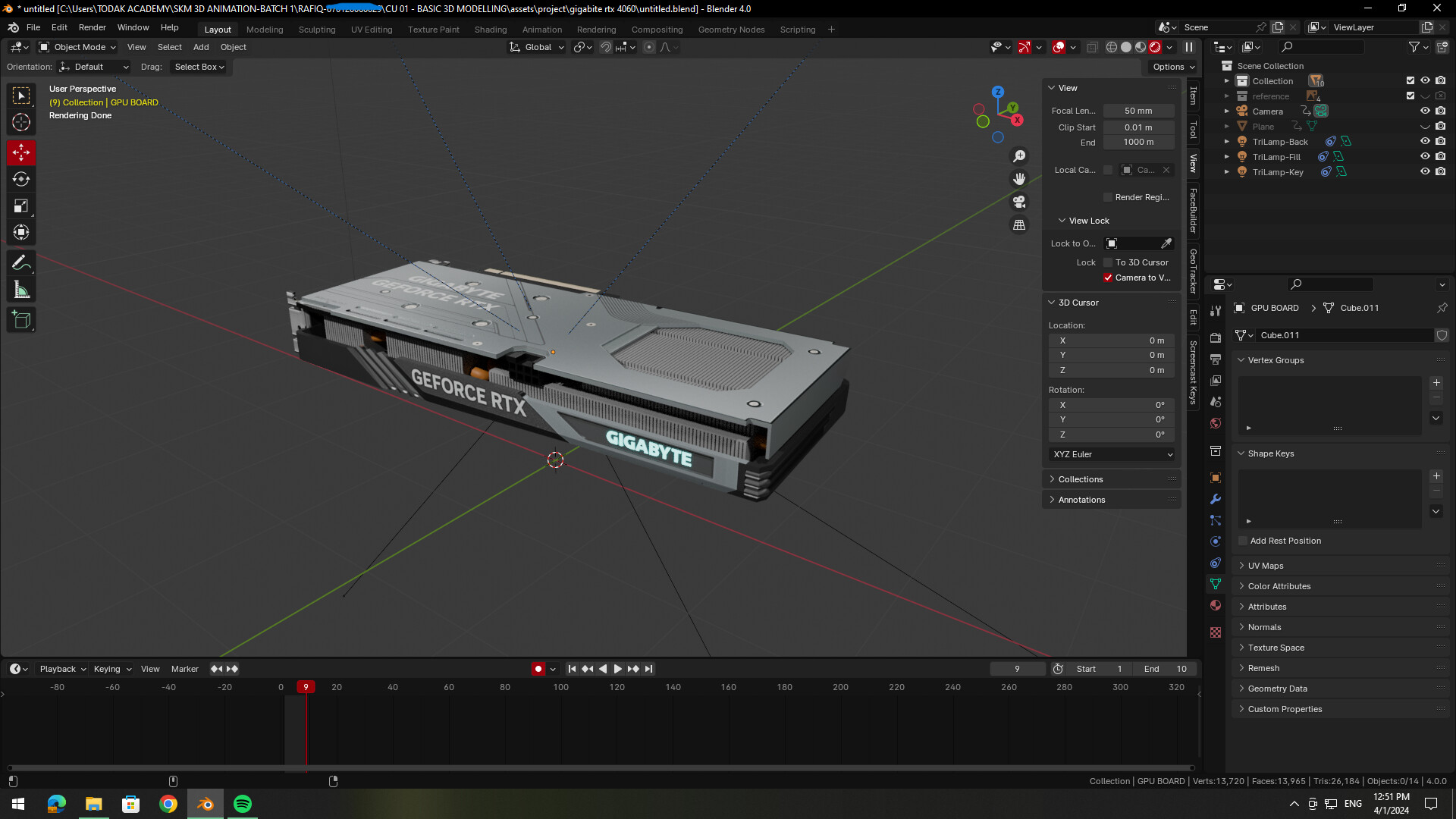This screenshot has width=1456, height=819.
Task: Open the Modifier Properties wrench tab
Action: [1215, 499]
